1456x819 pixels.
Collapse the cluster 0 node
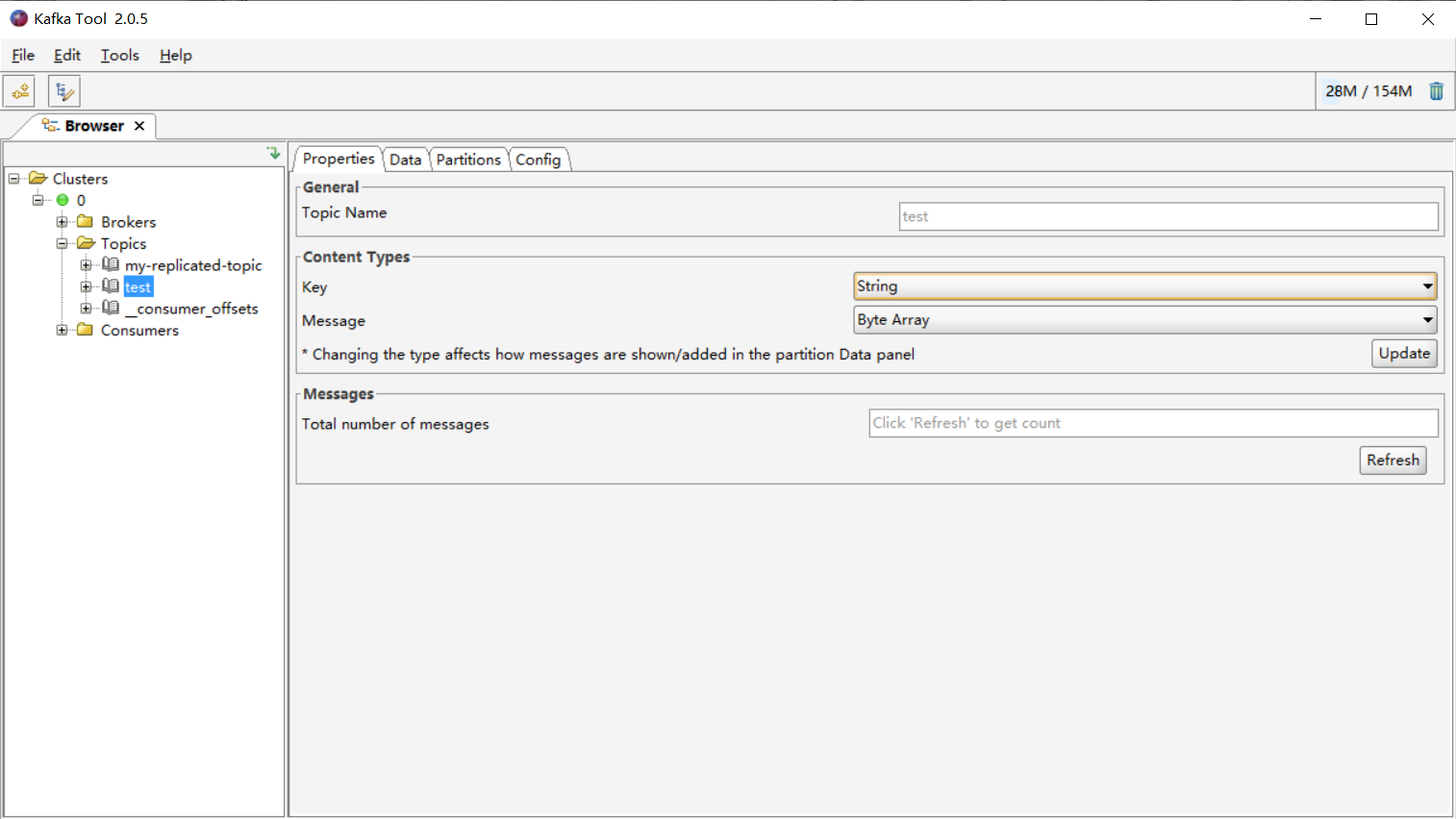tap(38, 200)
